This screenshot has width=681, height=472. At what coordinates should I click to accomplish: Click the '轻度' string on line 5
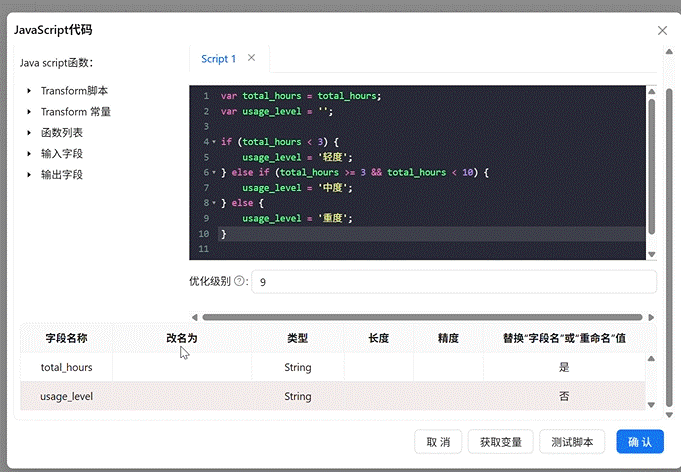click(335, 157)
